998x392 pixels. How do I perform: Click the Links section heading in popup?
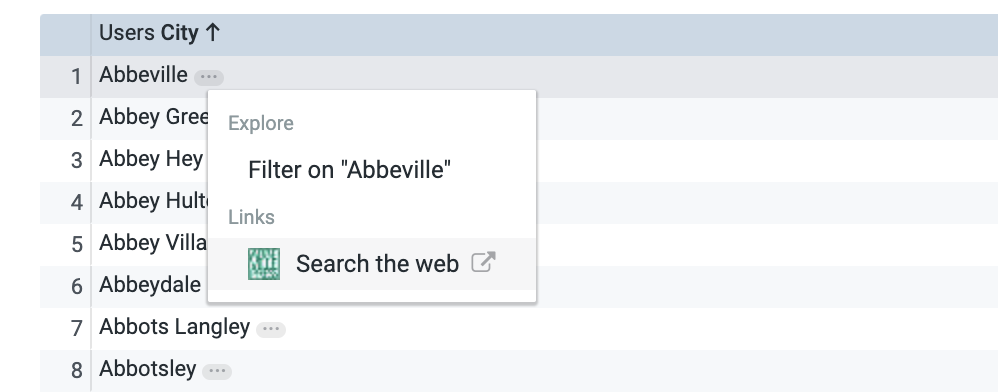coord(251,218)
